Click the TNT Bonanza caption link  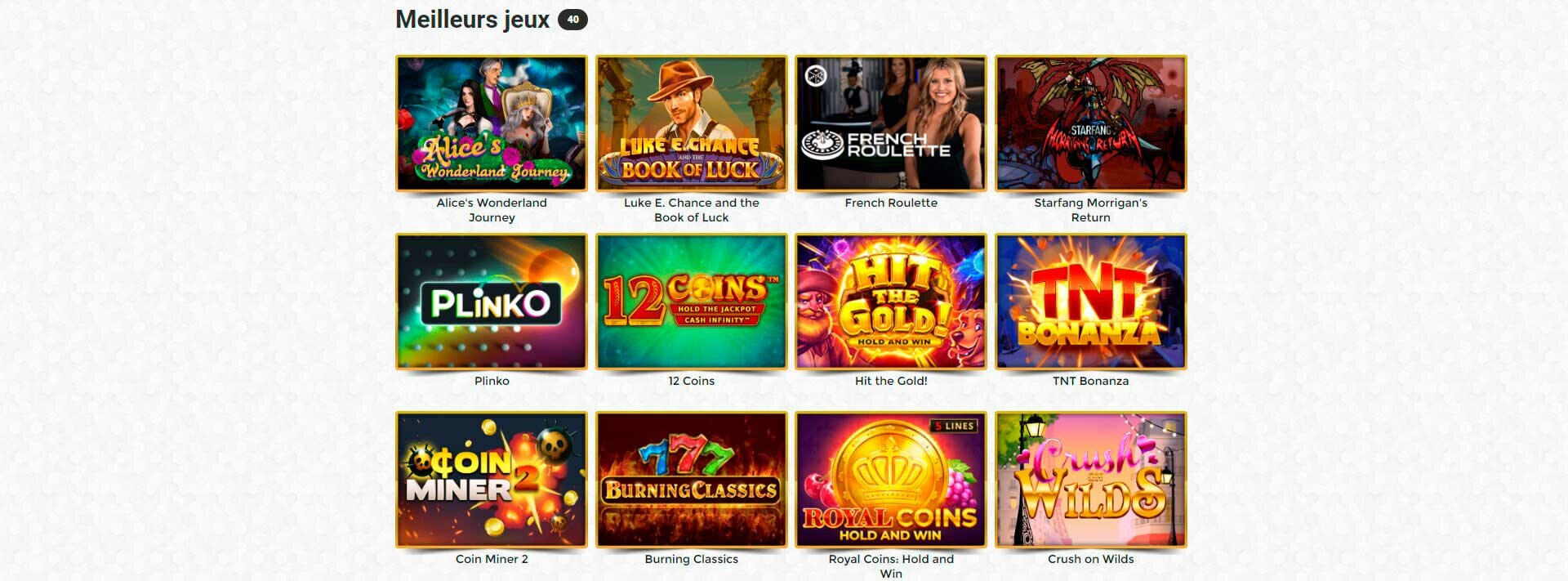(1091, 381)
